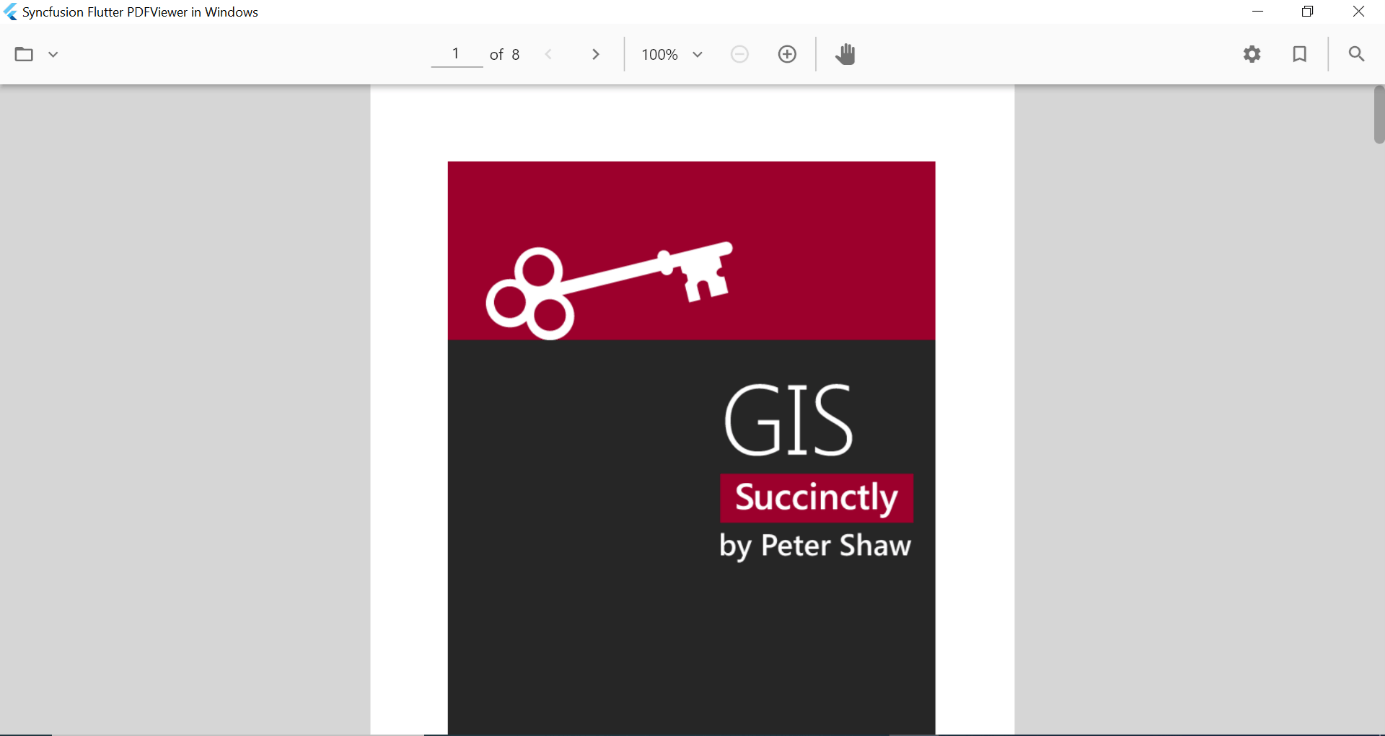
Task: Click the Flutter logo in title bar
Action: pyautogui.click(x=11, y=12)
